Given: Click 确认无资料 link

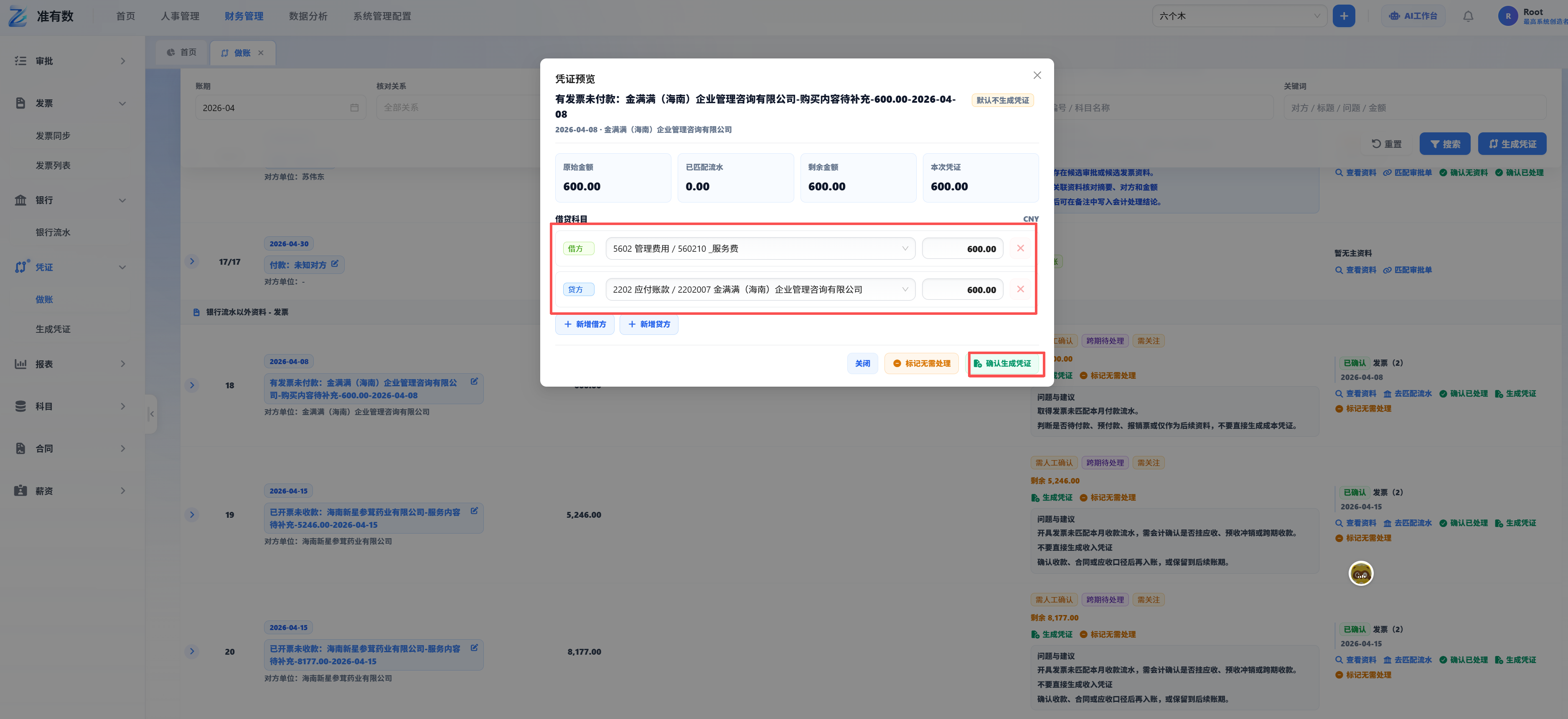Looking at the screenshot, I should (1463, 173).
